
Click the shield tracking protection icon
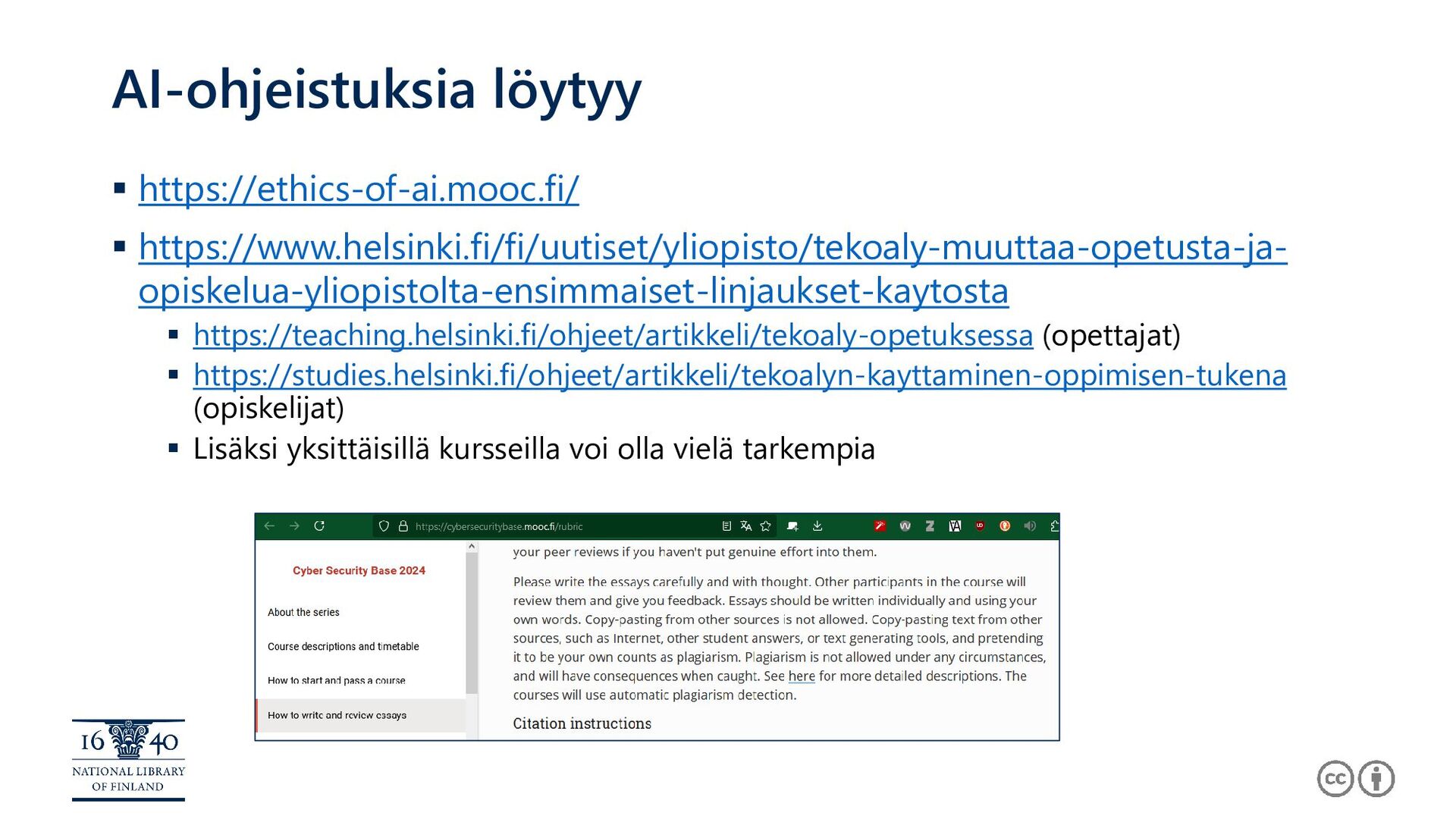point(384,526)
